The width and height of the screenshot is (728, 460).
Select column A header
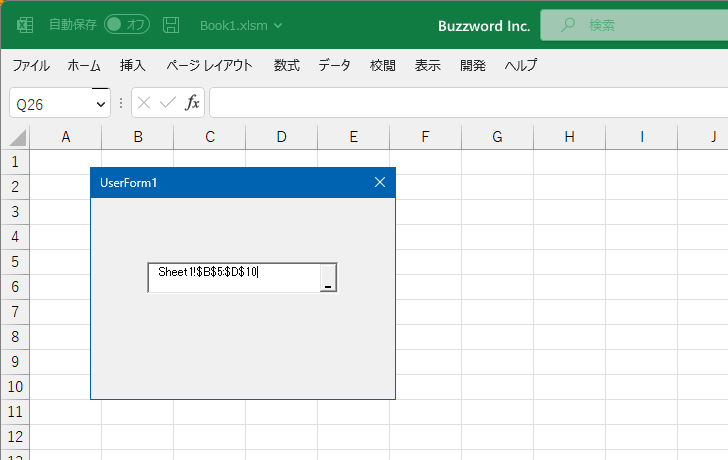[x=65, y=137]
